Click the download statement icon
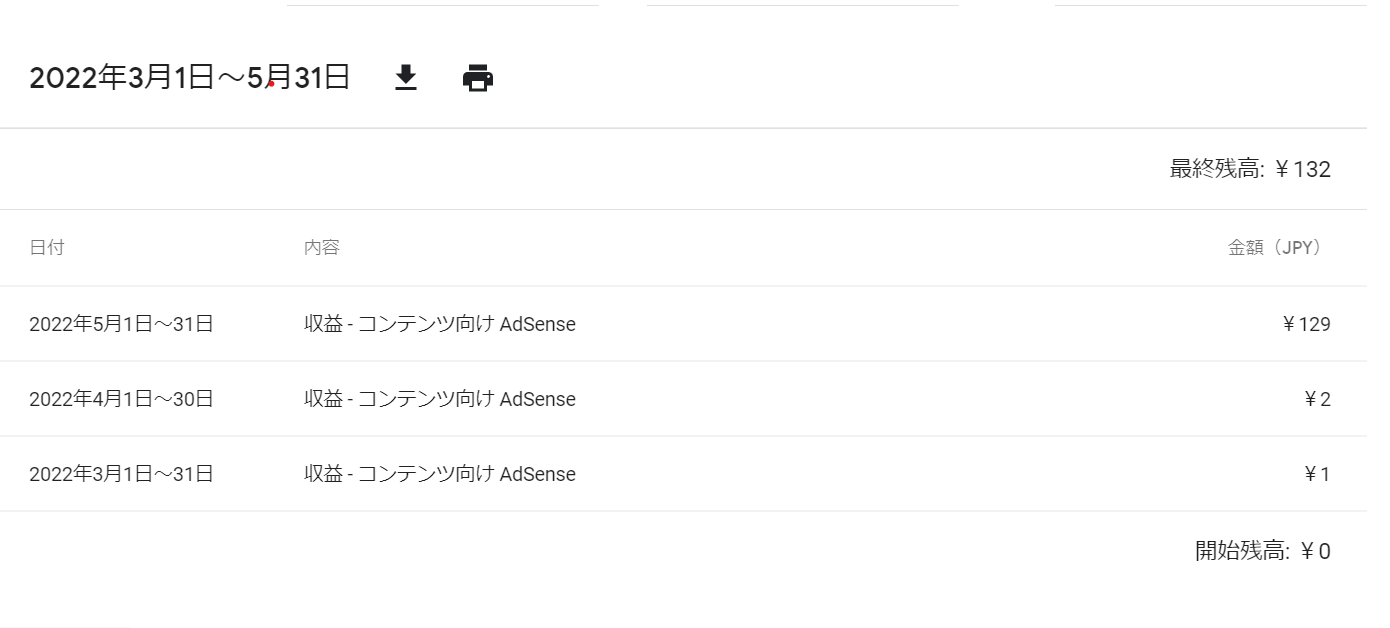 (405, 78)
